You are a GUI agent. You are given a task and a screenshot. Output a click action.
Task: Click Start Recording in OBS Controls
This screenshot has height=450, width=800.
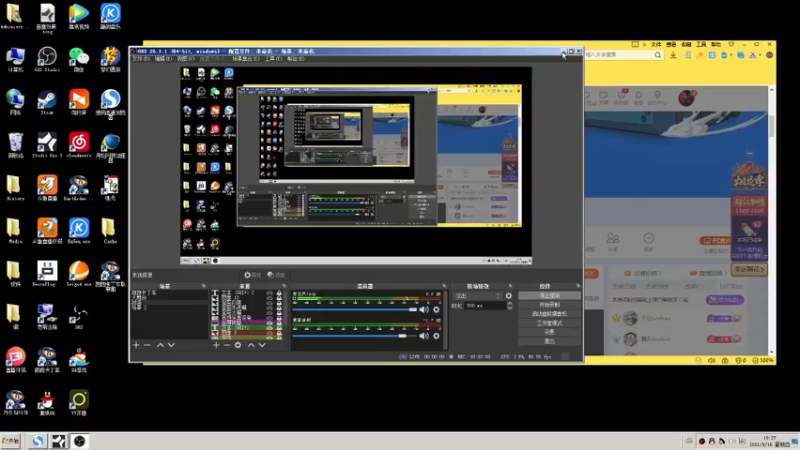549,305
